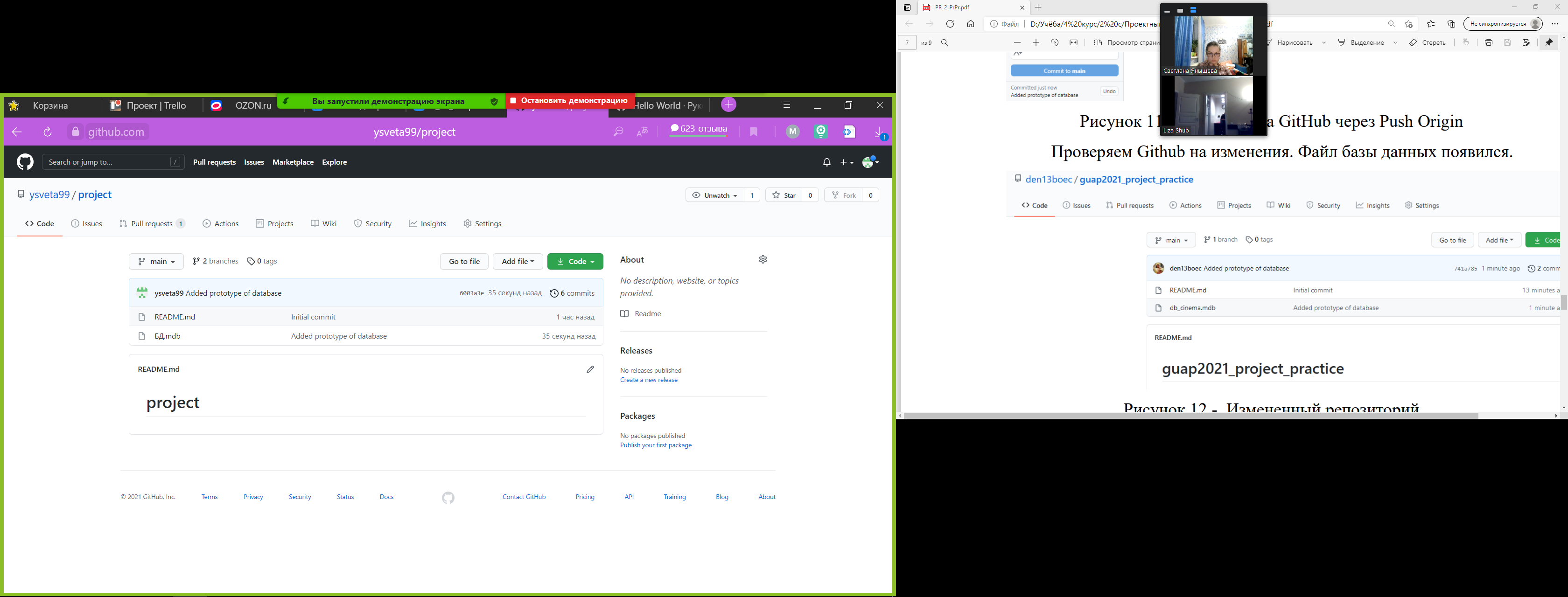Click Create a new release link

(649, 380)
